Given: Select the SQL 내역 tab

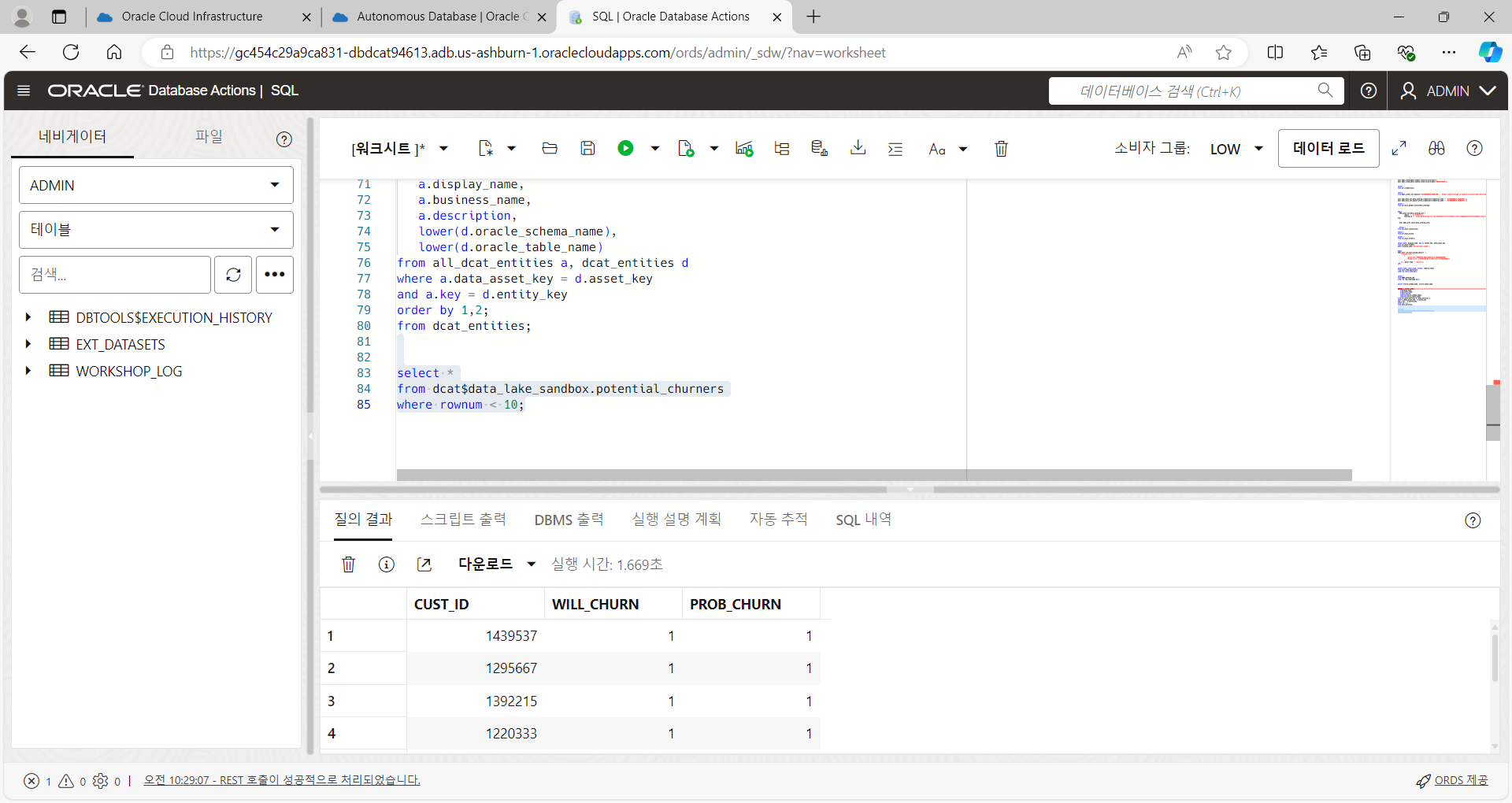Looking at the screenshot, I should point(863,520).
